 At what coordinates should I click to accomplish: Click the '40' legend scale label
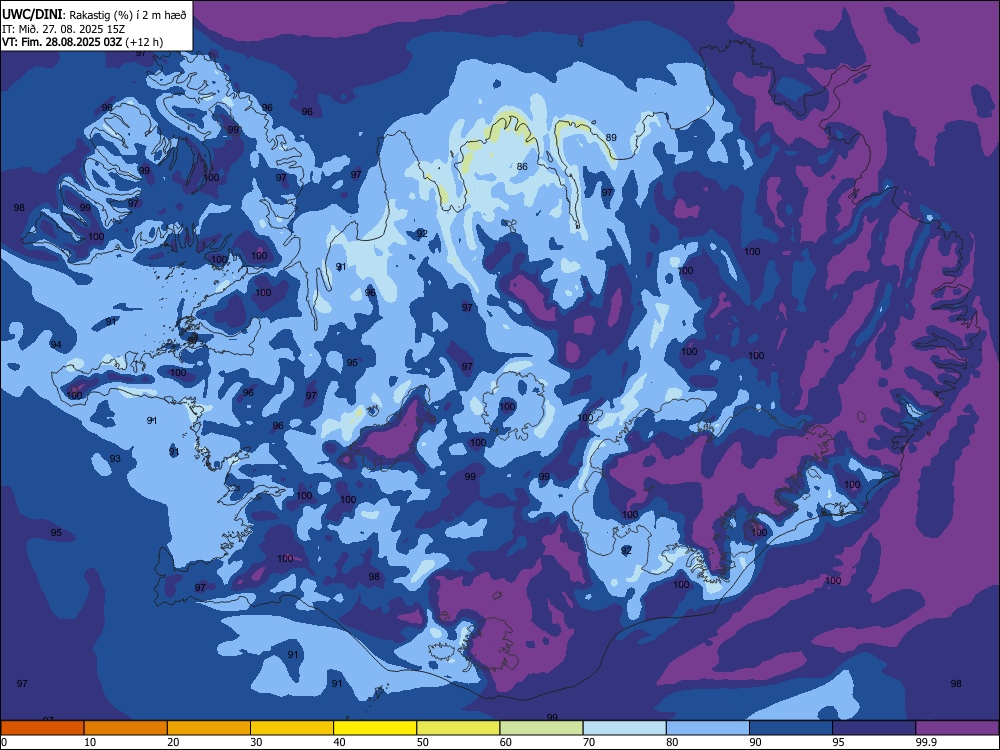pos(339,742)
